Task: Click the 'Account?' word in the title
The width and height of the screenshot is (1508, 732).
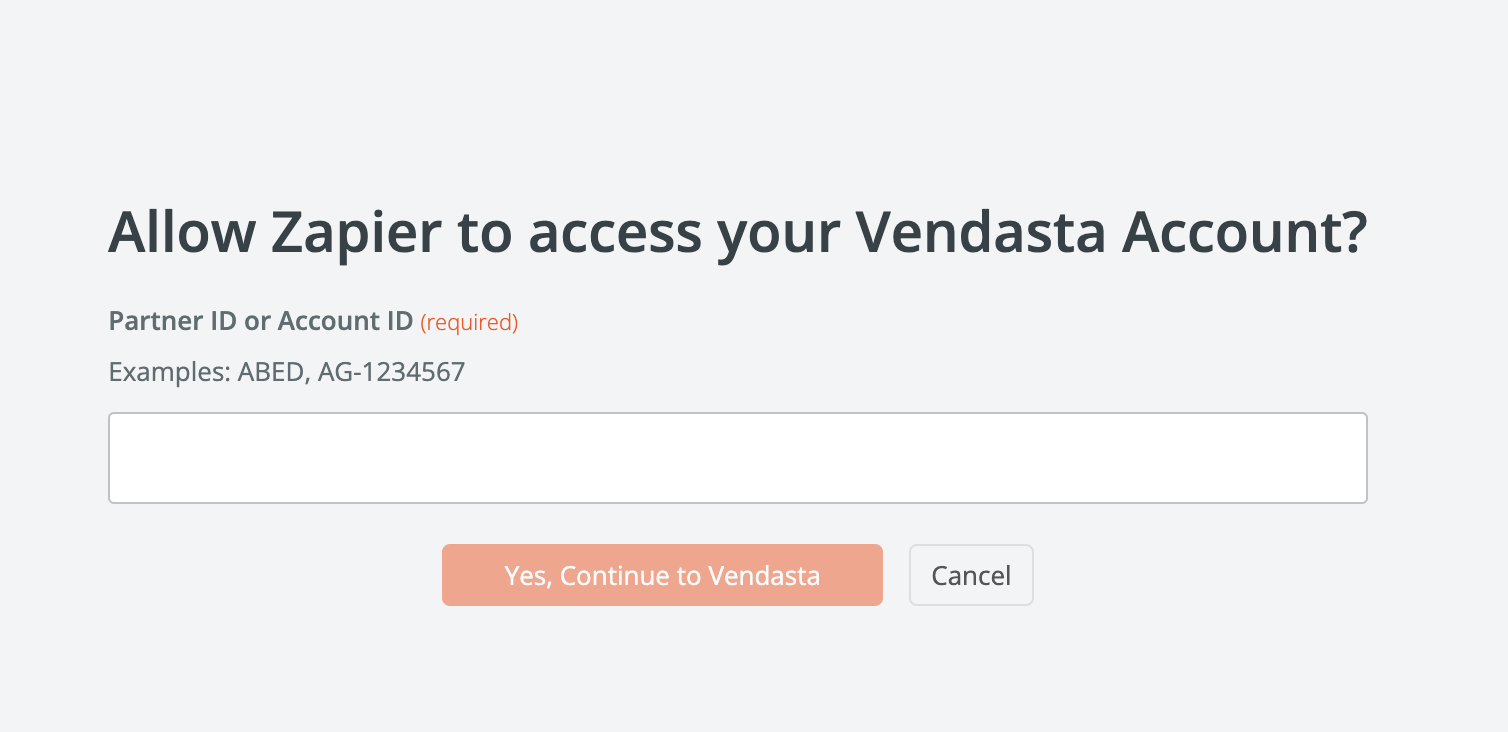Action: (1245, 232)
